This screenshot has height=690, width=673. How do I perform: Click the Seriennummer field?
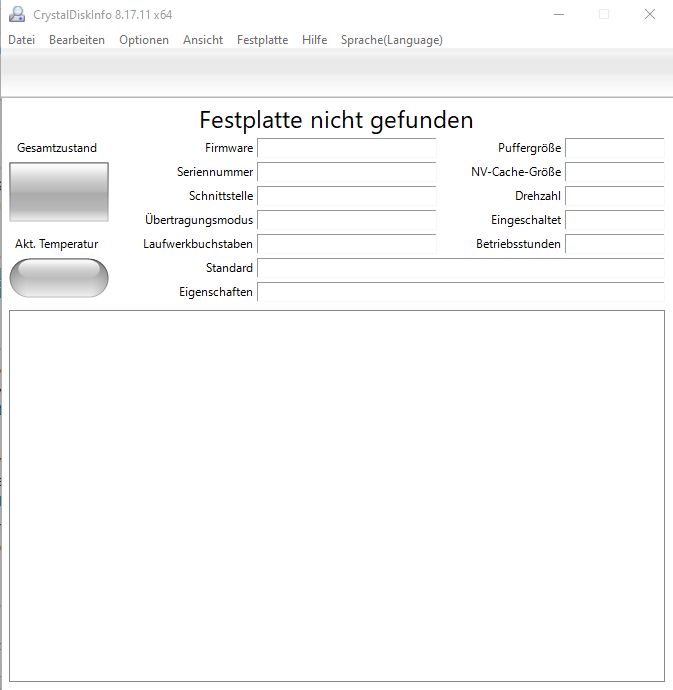pos(347,172)
